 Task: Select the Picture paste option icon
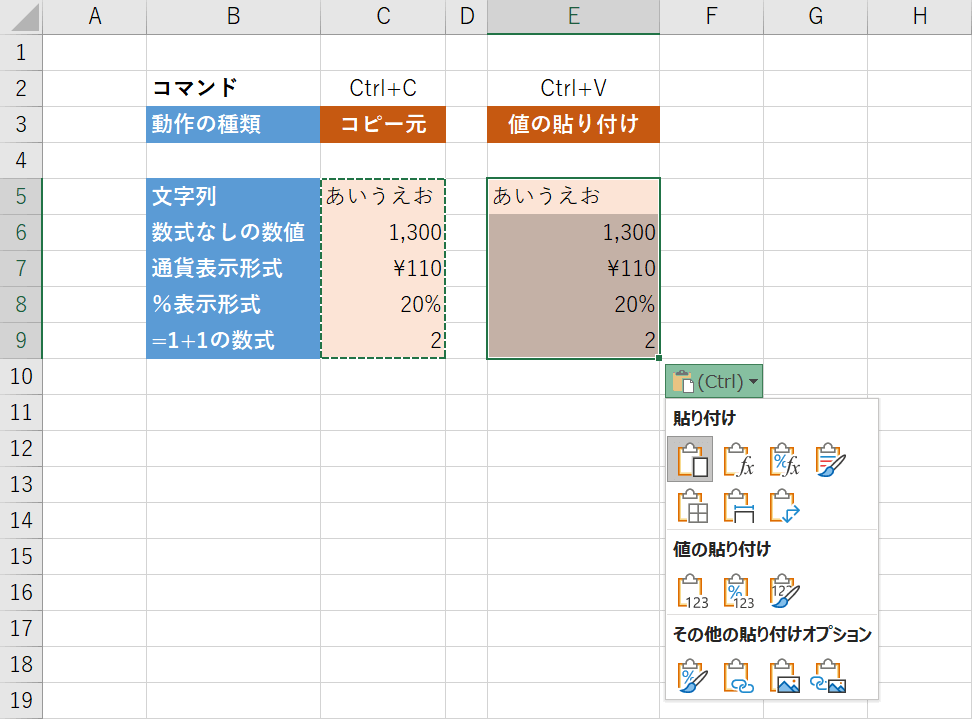click(784, 676)
